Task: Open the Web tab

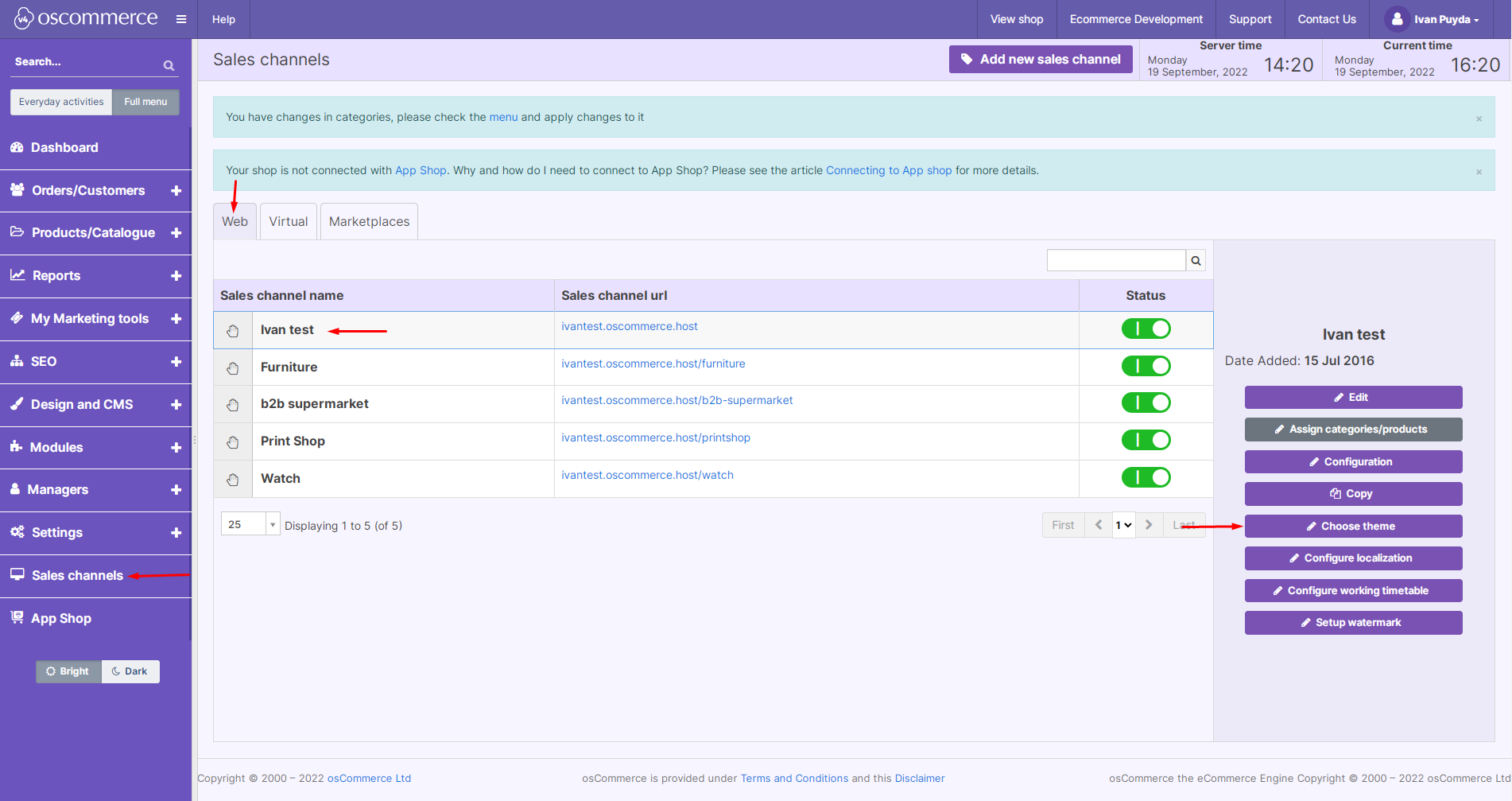Action: pos(235,221)
